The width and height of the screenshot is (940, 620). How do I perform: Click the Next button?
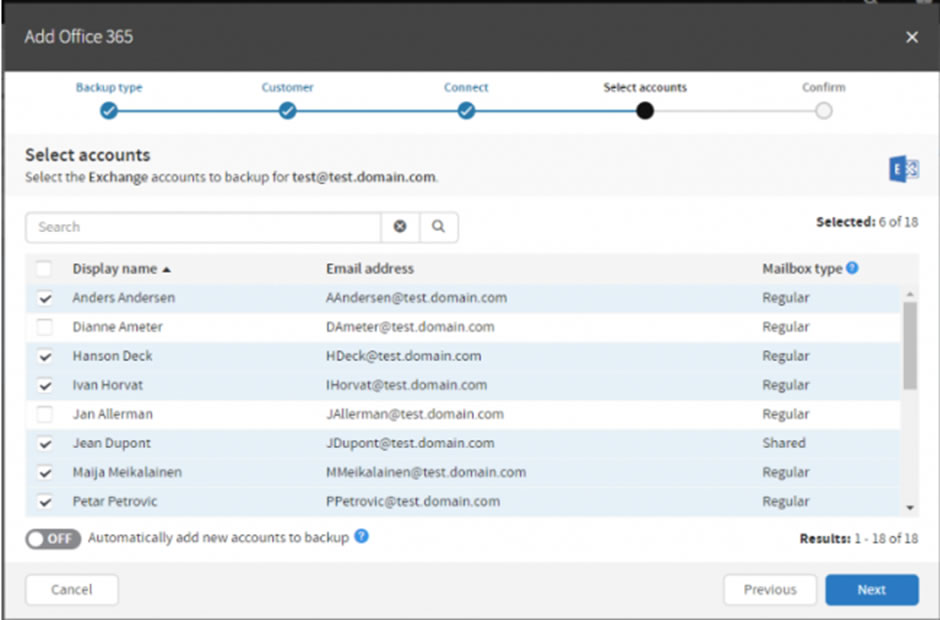click(x=872, y=589)
